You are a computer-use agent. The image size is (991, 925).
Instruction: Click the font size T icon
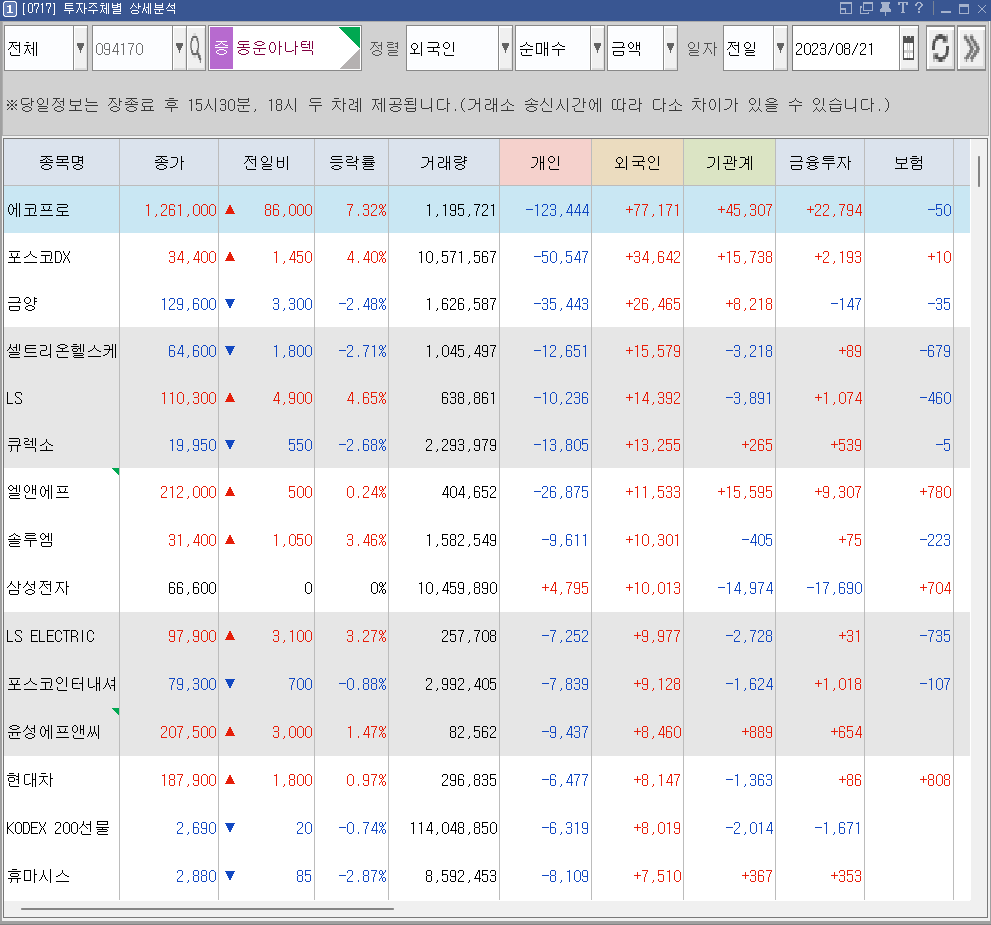(x=902, y=8)
